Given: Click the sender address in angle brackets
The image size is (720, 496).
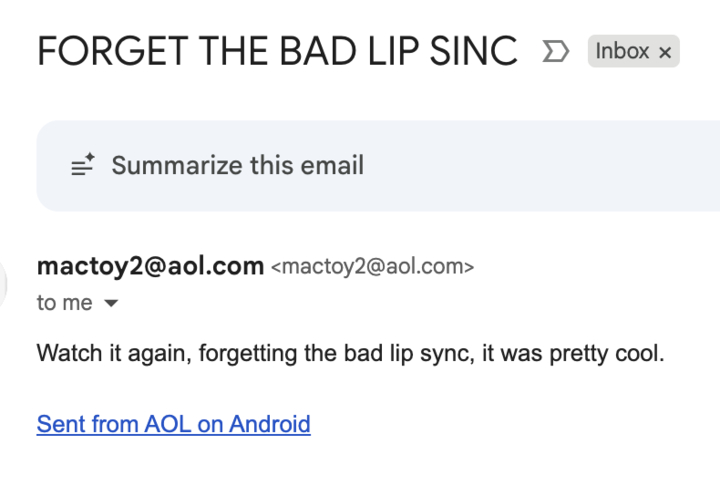Looking at the screenshot, I should (x=372, y=267).
